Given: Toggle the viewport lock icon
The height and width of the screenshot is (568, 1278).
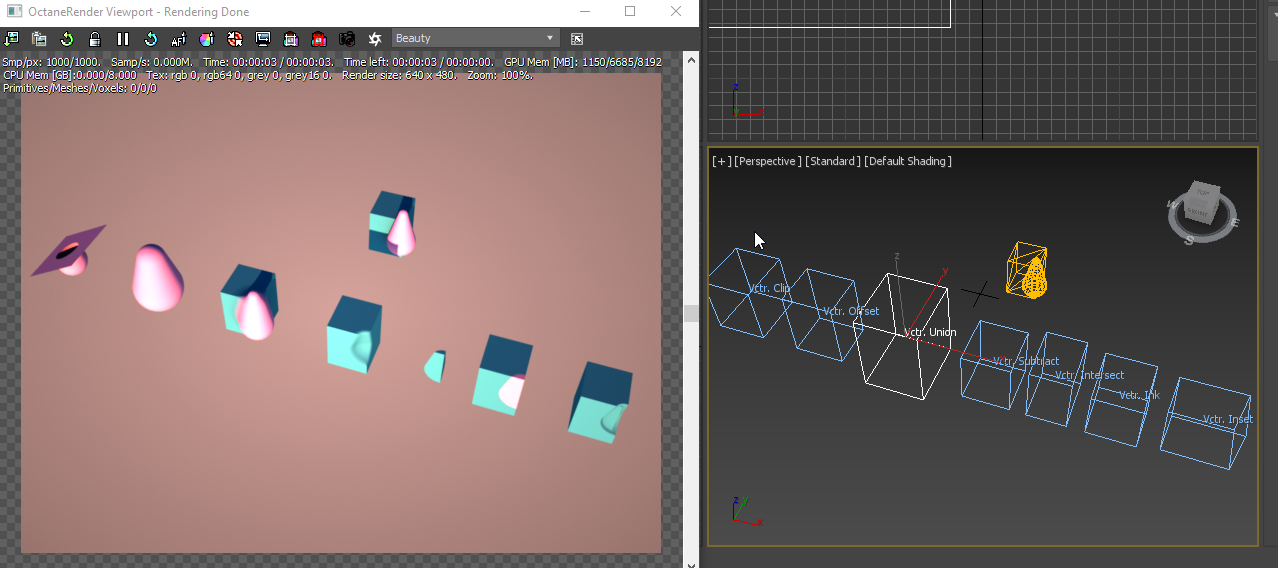Looking at the screenshot, I should 95,39.
